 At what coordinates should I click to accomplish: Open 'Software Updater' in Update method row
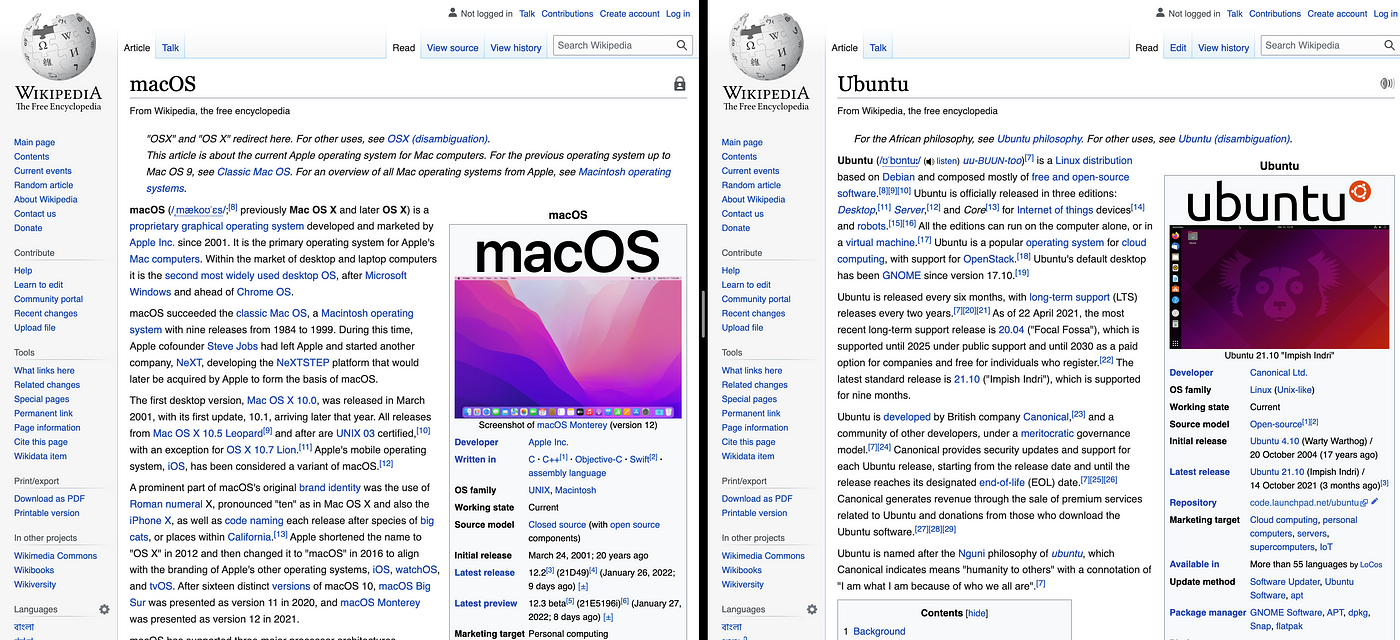point(1285,581)
